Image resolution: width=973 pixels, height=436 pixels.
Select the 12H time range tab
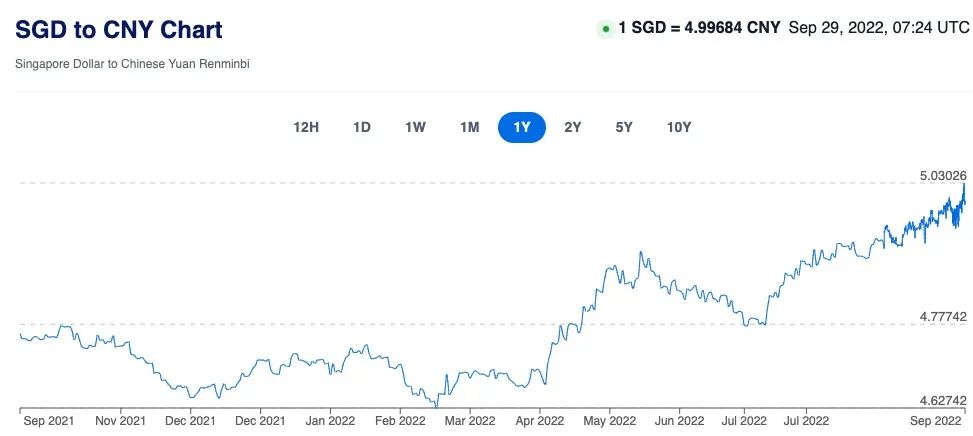click(306, 127)
